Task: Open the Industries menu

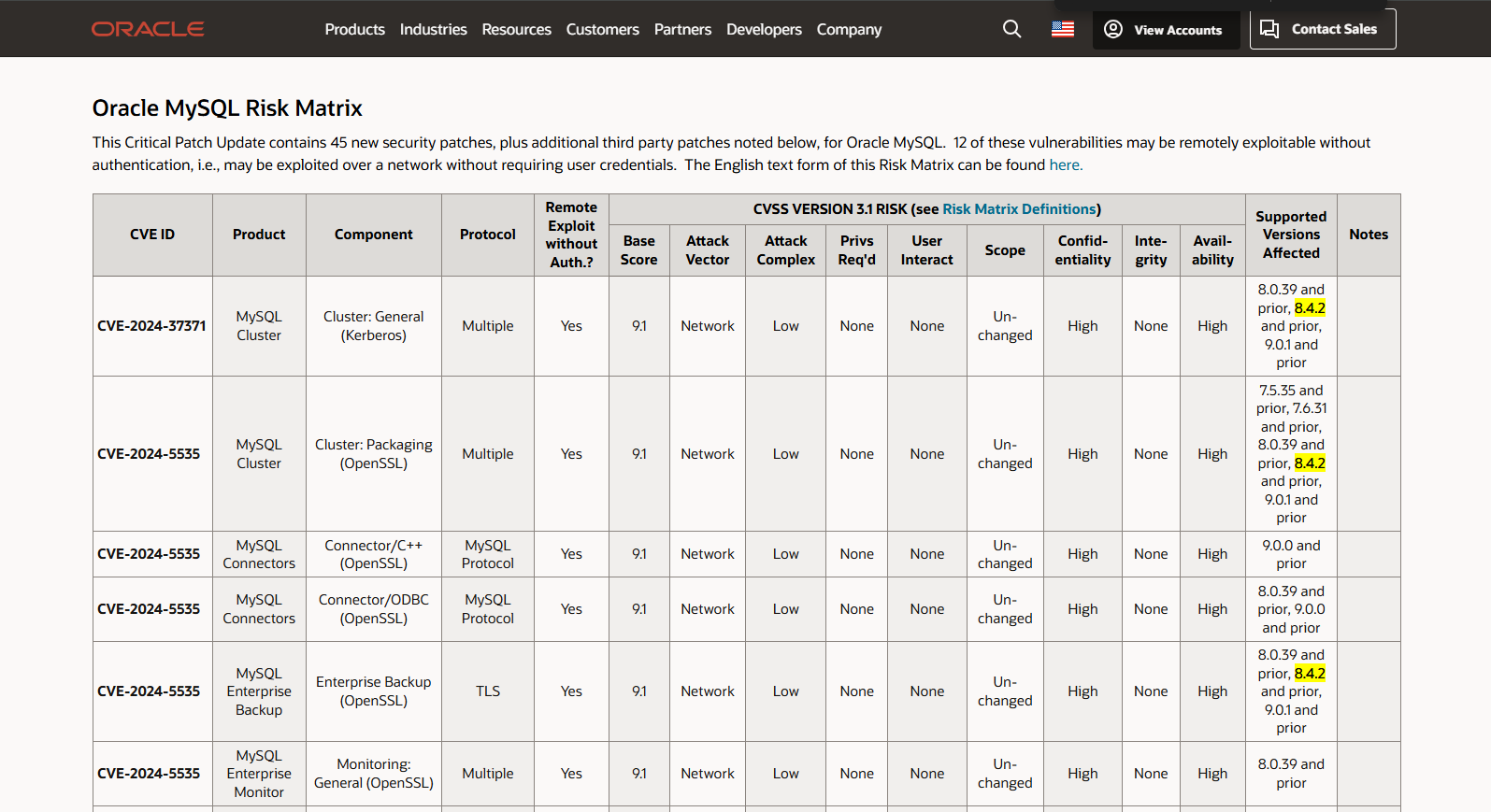Action: pos(433,29)
